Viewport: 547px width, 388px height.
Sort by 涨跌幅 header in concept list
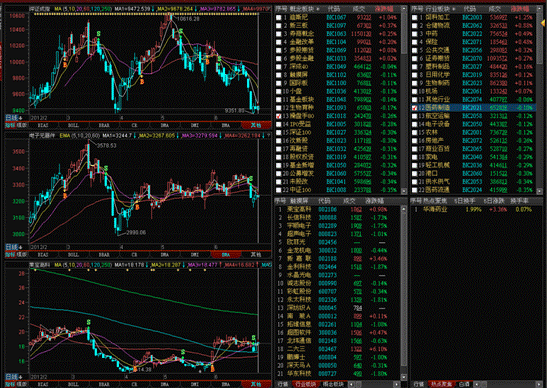click(x=383, y=9)
